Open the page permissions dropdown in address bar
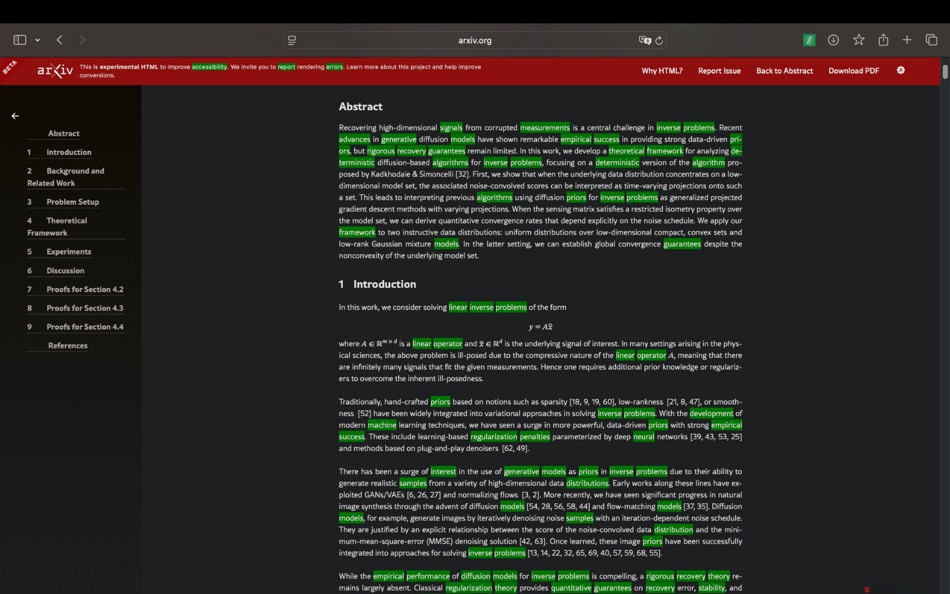The width and height of the screenshot is (950, 594). [x=646, y=40]
